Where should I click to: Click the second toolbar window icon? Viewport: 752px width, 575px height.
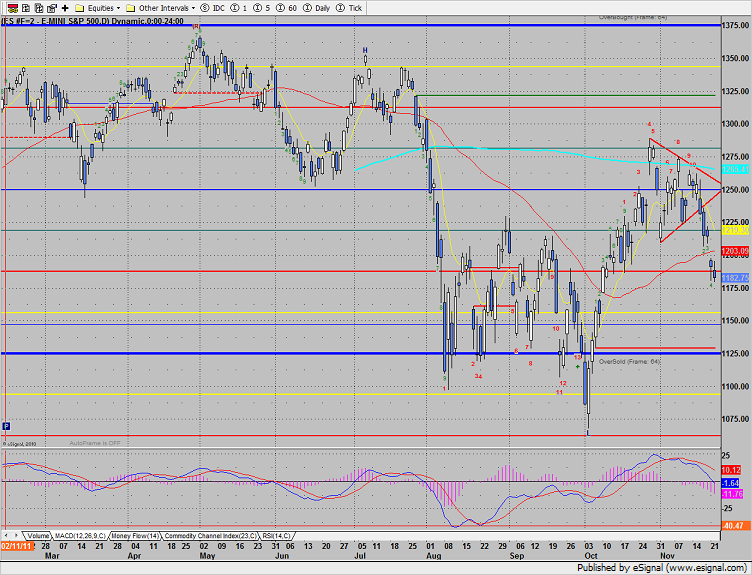[26, 8]
